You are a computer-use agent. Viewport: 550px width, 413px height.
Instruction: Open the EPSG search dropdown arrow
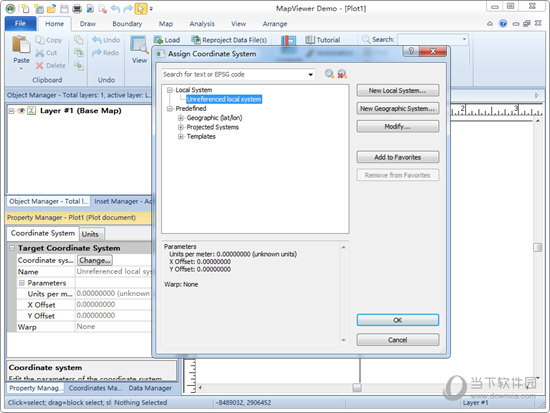[310, 74]
